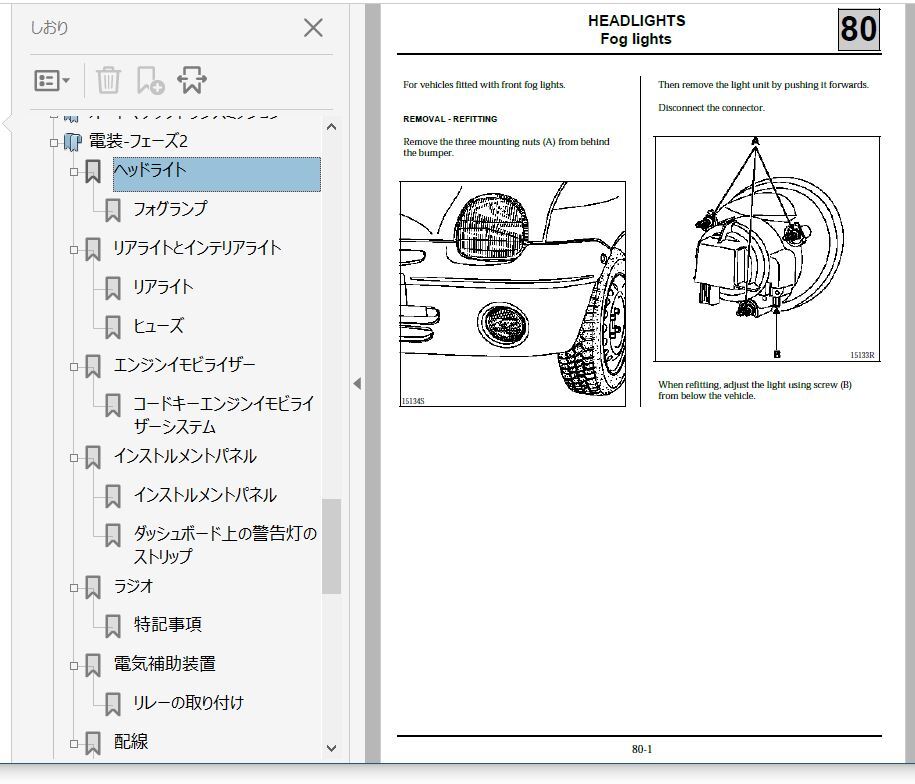The height and width of the screenshot is (784, 915).
Task: Open the エンジンイモビライザー bookmark
Action: tap(184, 365)
